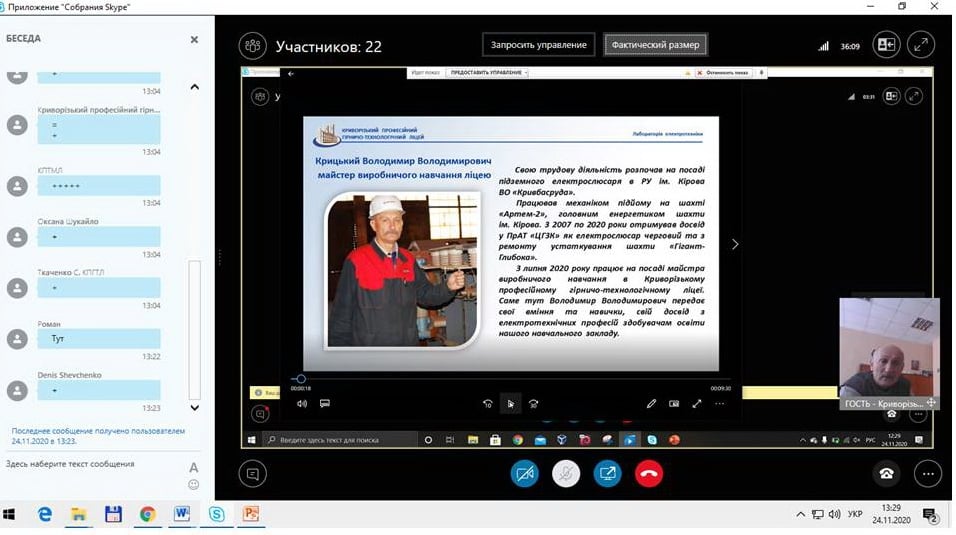This screenshot has width=956, height=535.
Task: Click the message text input field
Action: (90, 464)
